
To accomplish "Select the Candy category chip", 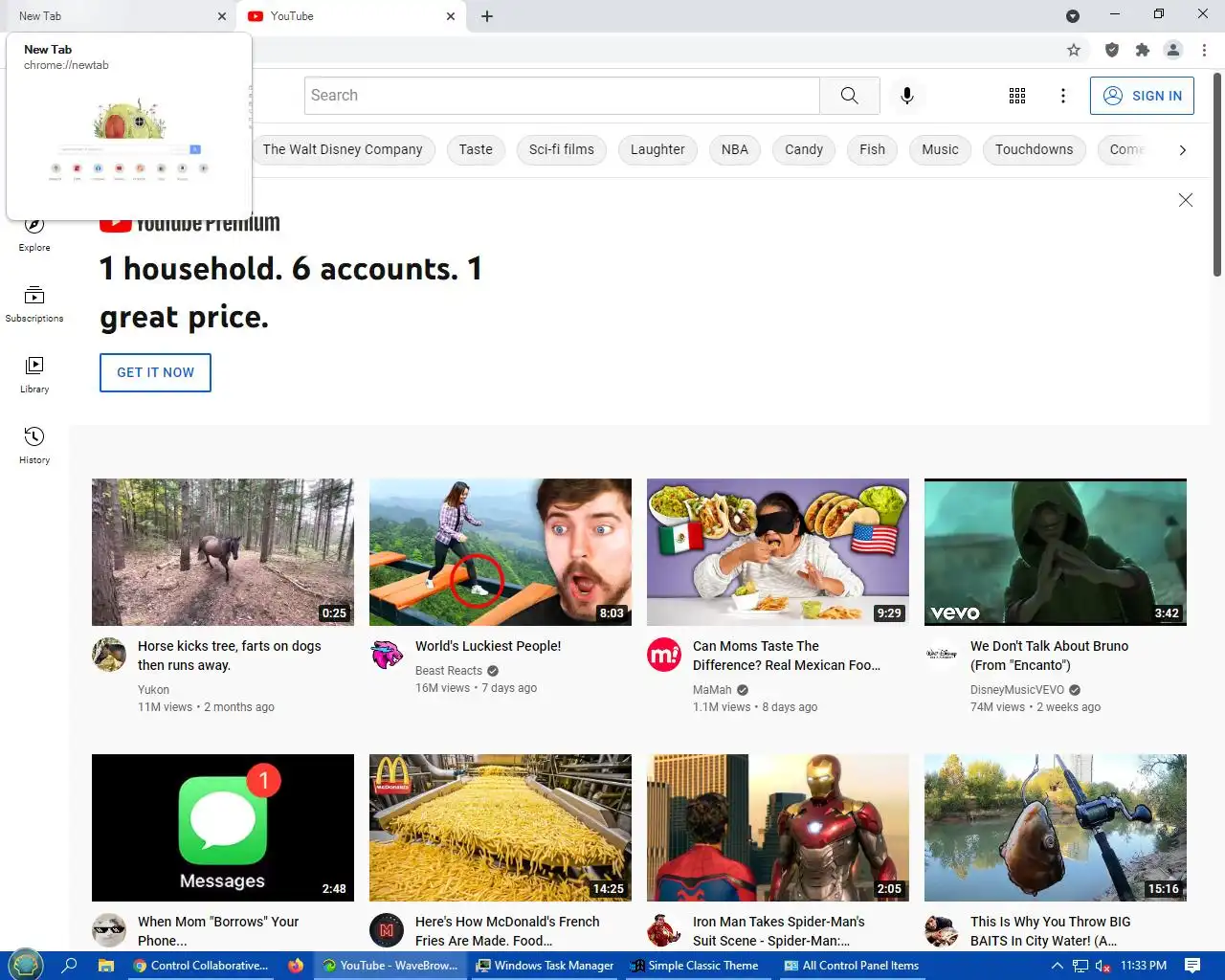I will point(804,150).
